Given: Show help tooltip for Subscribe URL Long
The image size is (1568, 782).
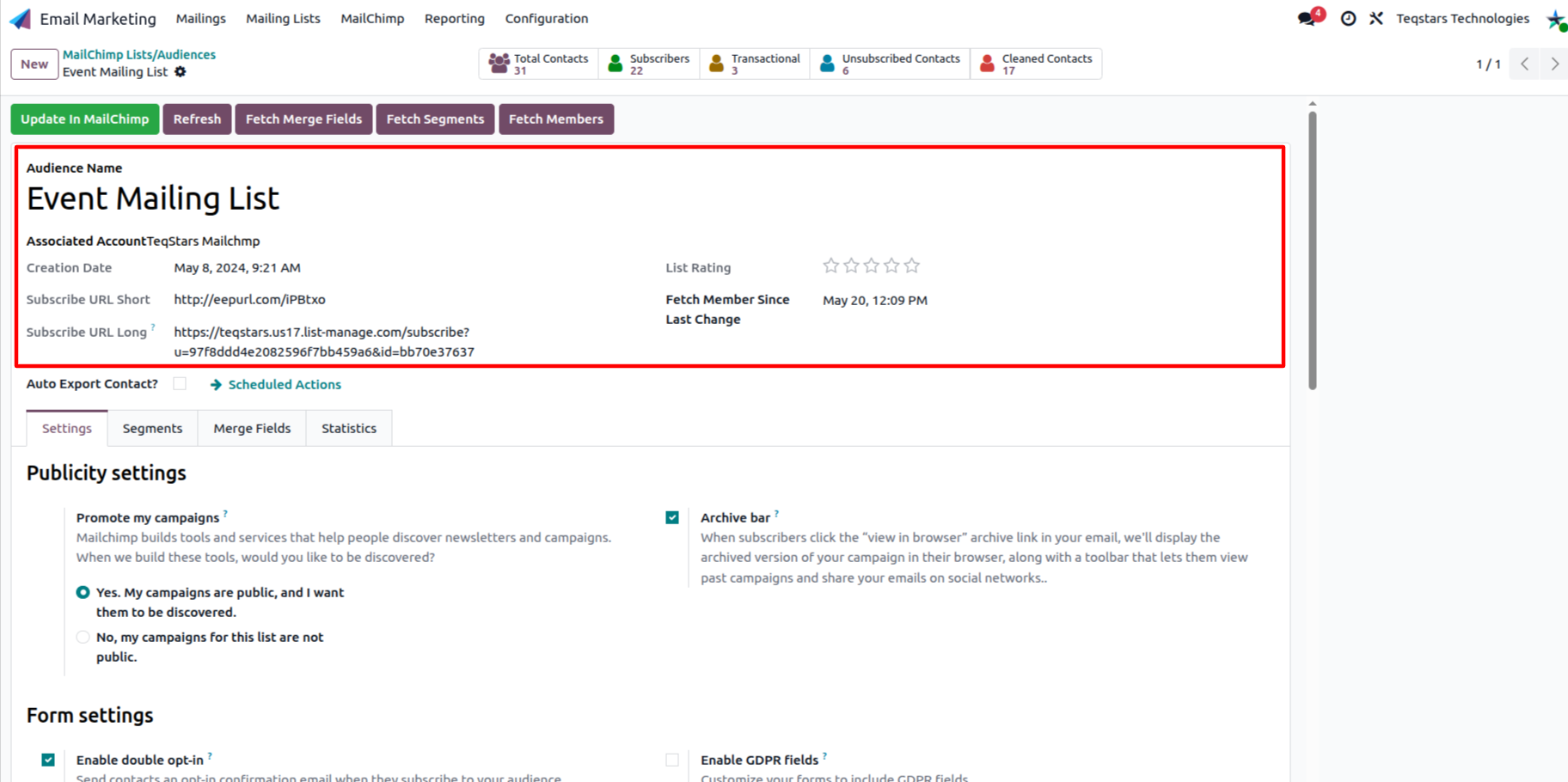Looking at the screenshot, I should (153, 327).
